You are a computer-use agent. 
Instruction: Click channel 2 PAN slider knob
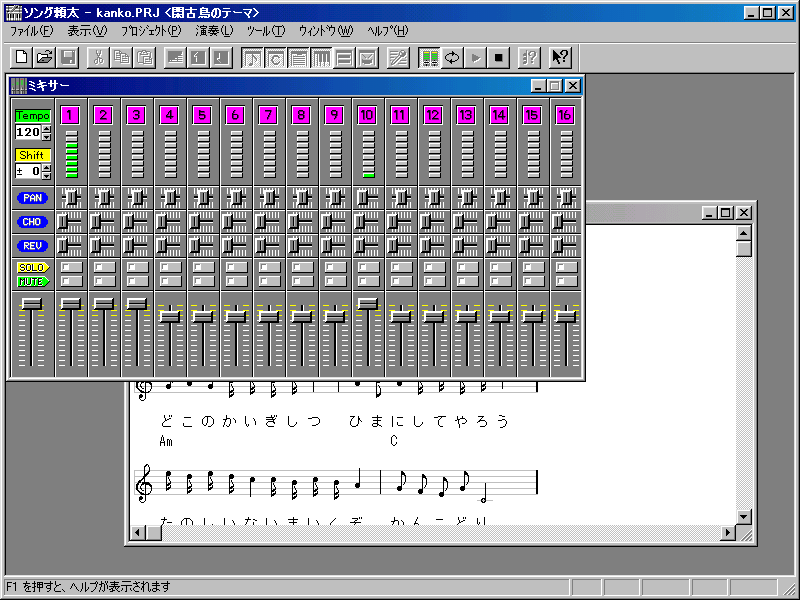click(x=105, y=197)
